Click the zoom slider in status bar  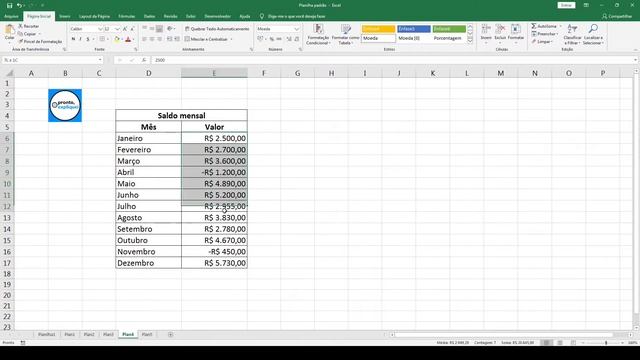coord(606,343)
